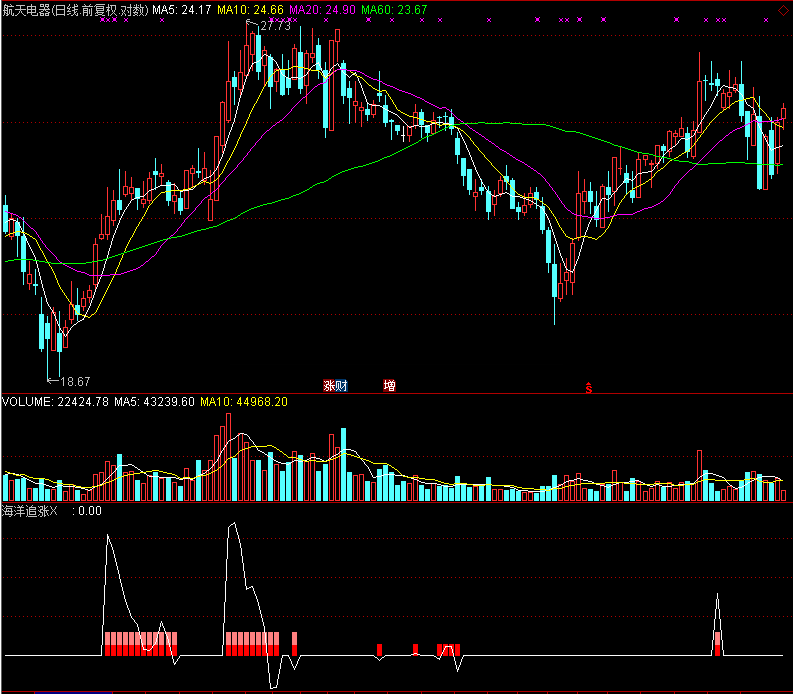
Task: Click the 涨财 event marker
Action: (335, 385)
